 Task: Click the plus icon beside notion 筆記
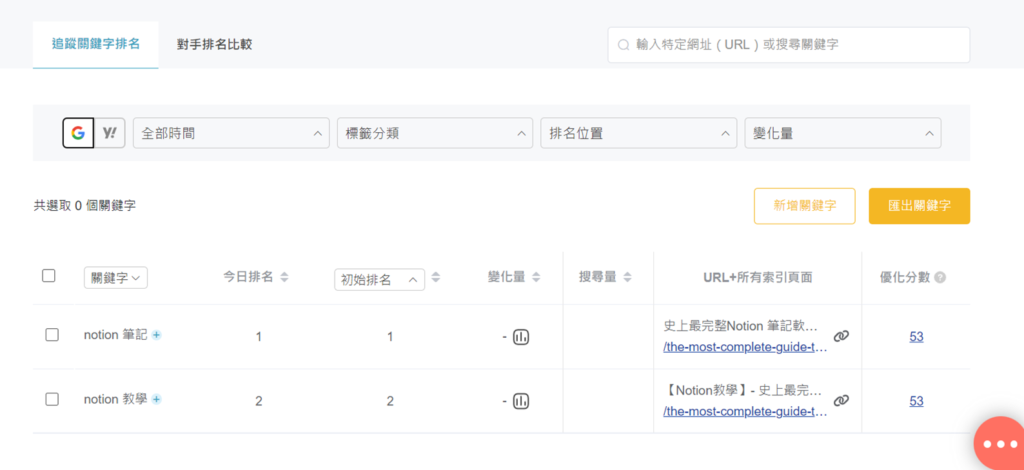[x=157, y=335]
